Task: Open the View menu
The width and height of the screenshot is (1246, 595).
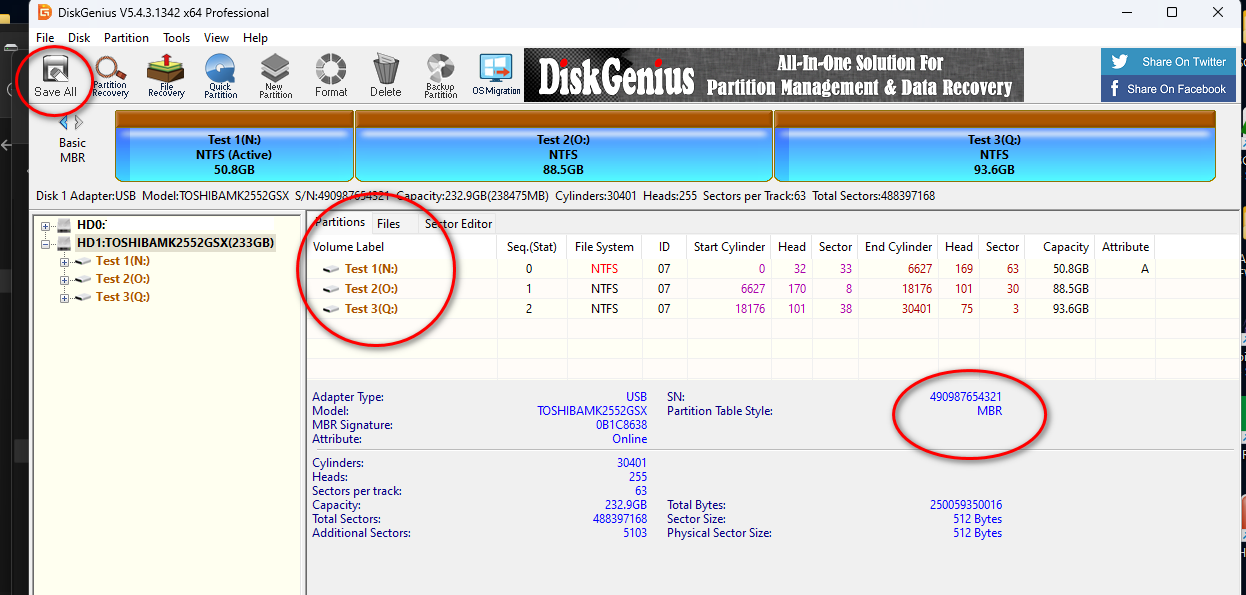Action: click(217, 38)
